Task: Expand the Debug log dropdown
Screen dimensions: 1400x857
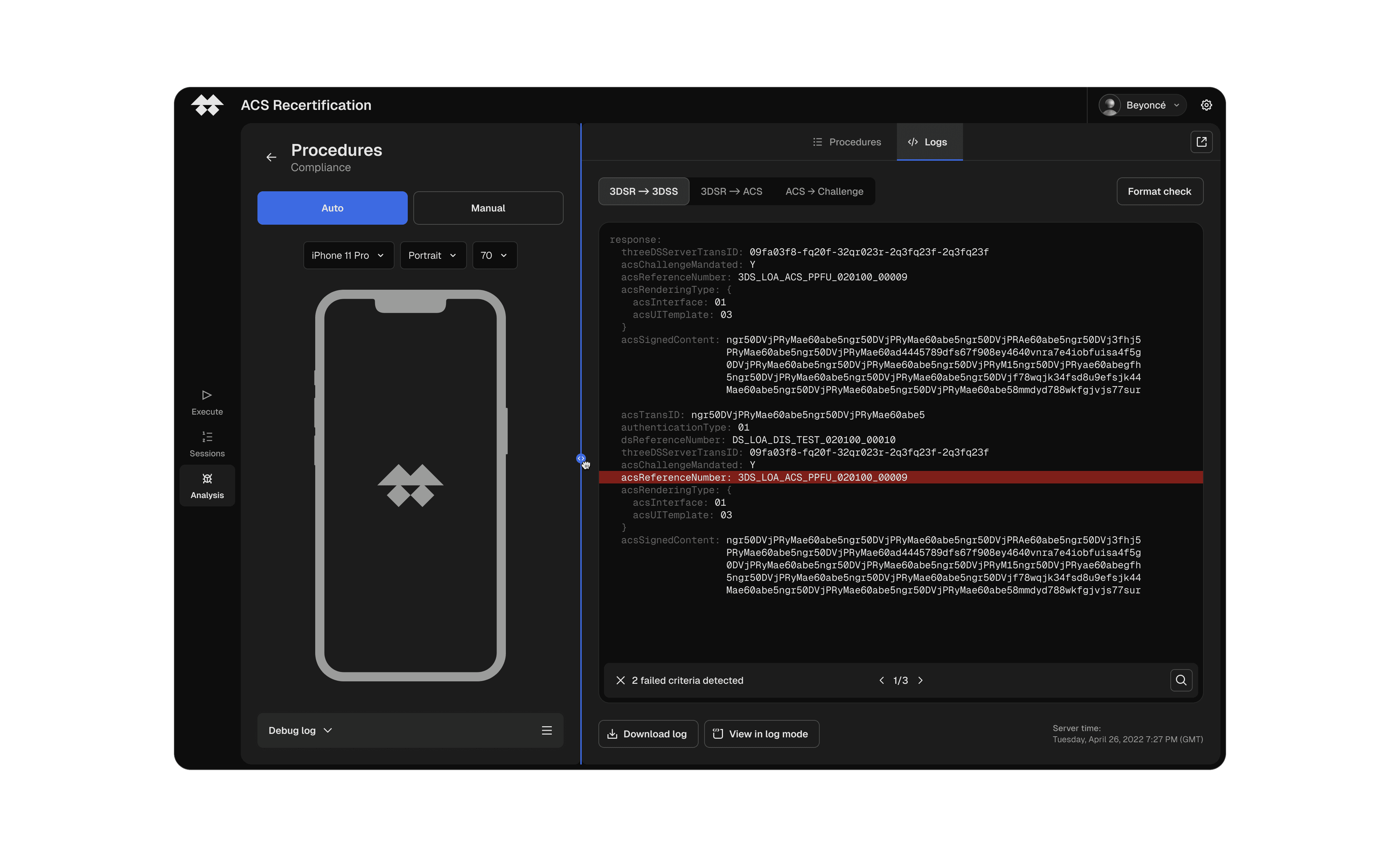Action: tap(300, 730)
